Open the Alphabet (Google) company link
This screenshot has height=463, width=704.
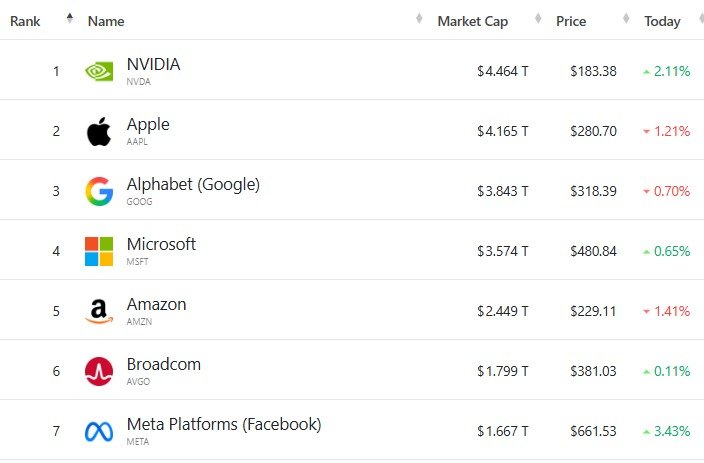[193, 185]
